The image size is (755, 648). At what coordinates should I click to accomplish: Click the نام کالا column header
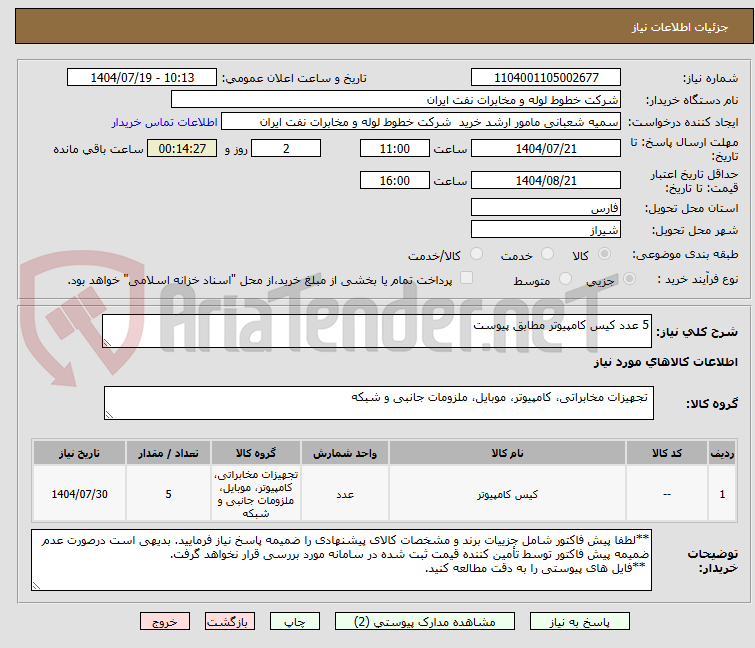click(x=507, y=453)
